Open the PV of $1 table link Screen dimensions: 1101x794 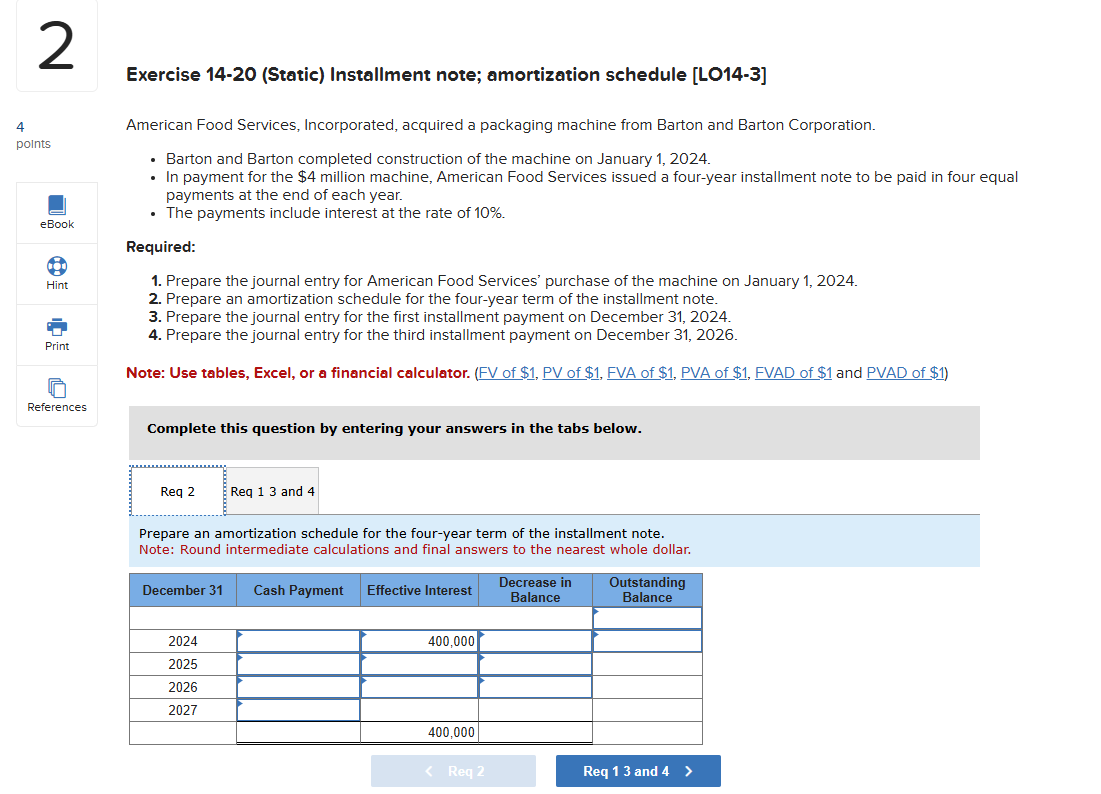pos(571,372)
